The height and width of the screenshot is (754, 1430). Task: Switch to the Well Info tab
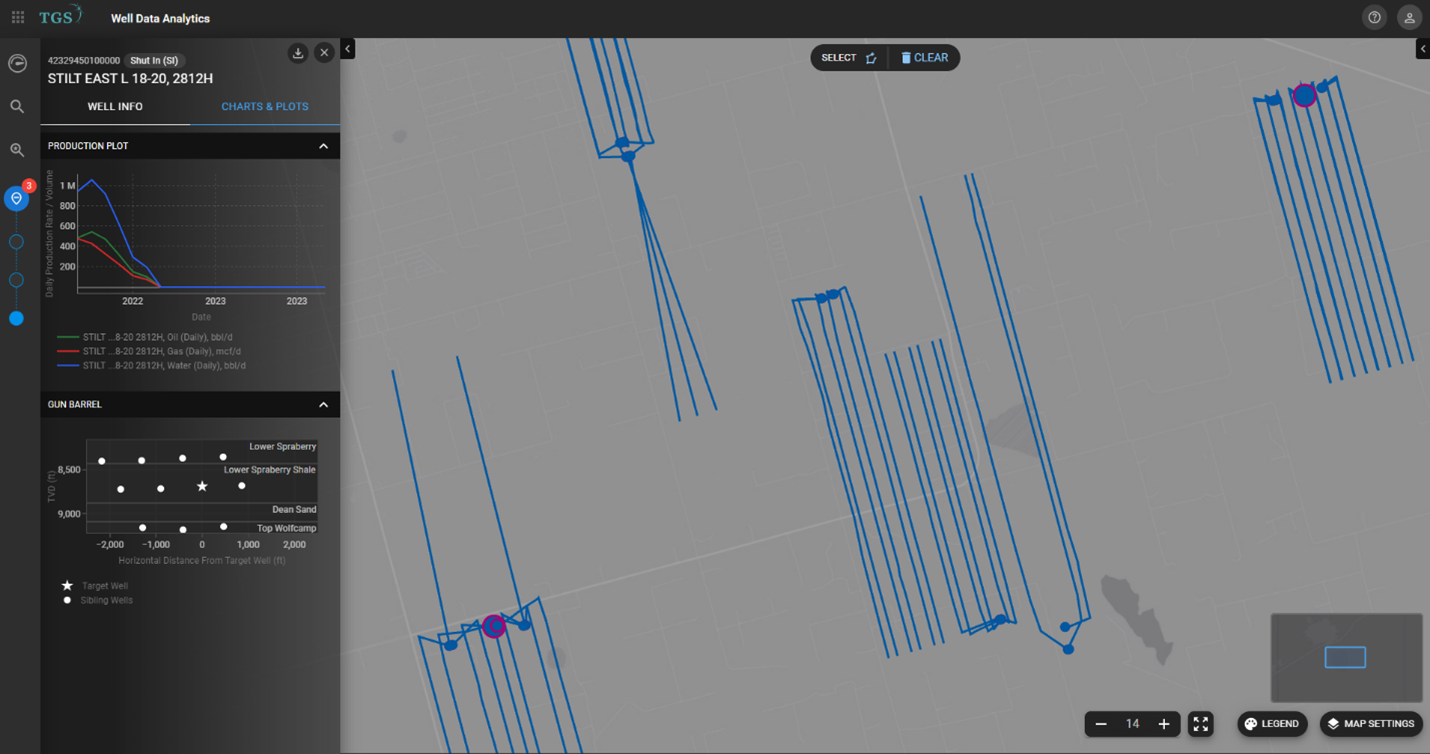[115, 106]
